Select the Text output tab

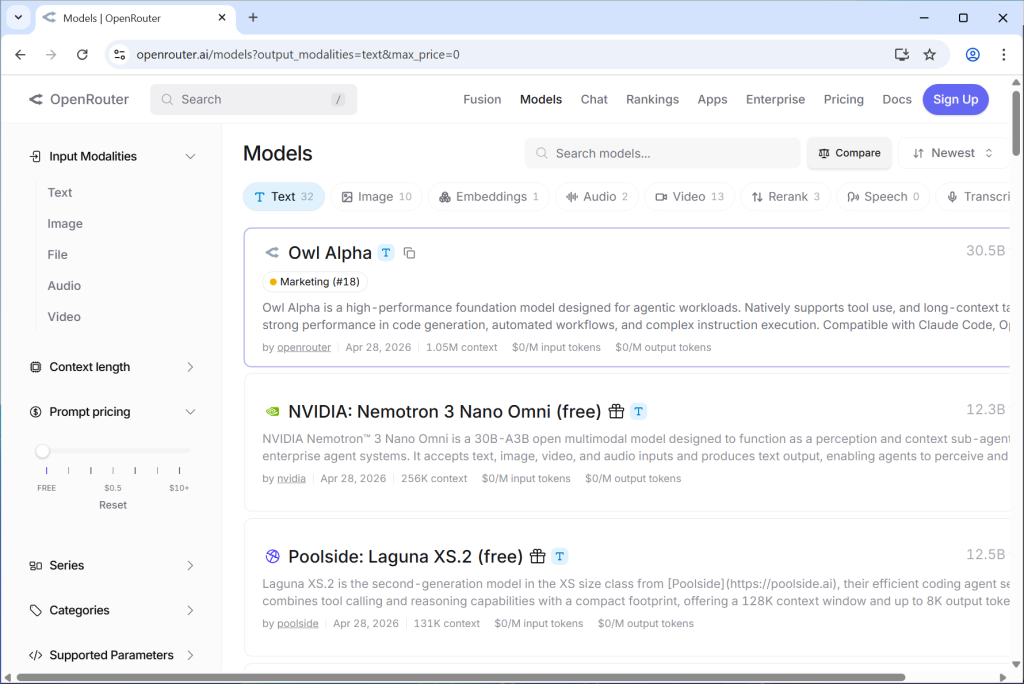click(283, 197)
